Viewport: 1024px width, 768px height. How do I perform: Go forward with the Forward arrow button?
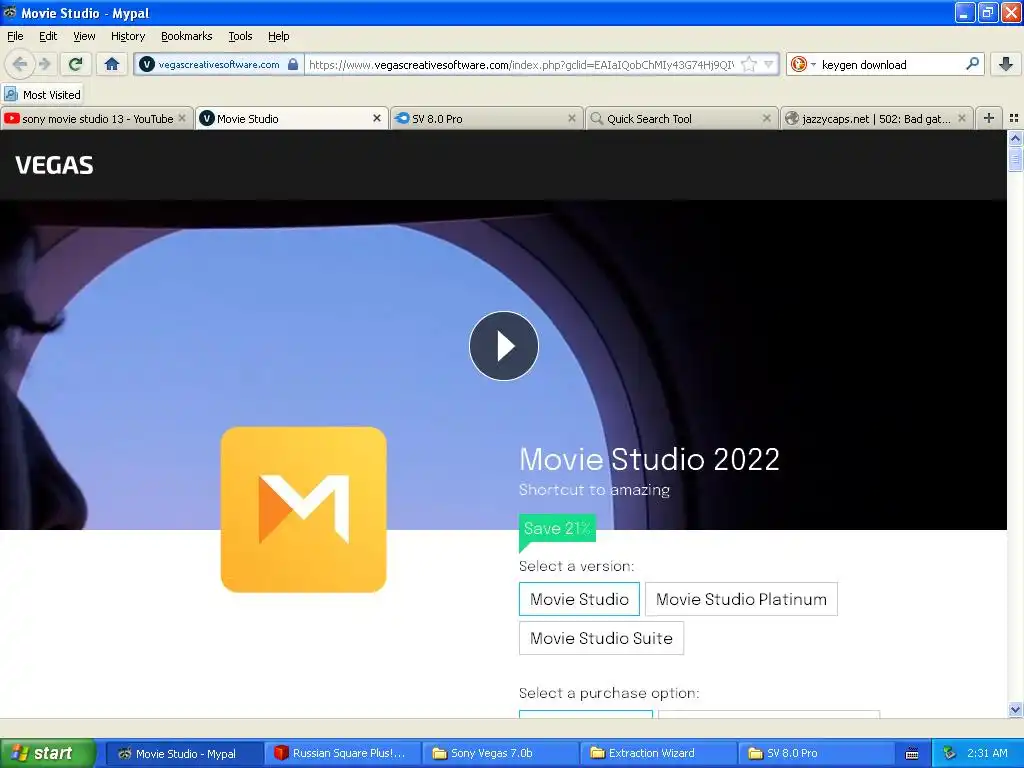click(x=45, y=64)
